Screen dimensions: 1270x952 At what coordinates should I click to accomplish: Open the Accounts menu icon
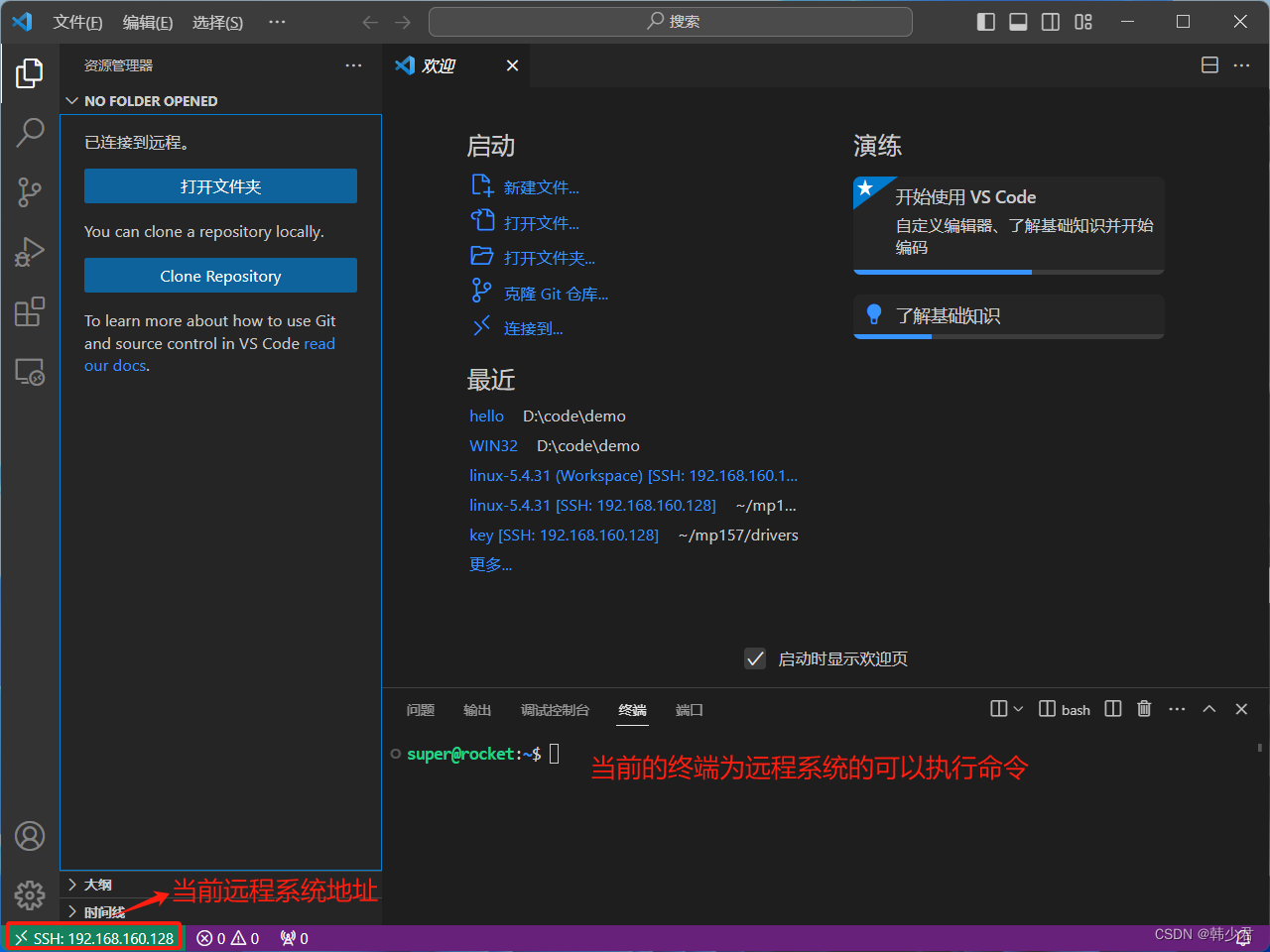pos(30,836)
